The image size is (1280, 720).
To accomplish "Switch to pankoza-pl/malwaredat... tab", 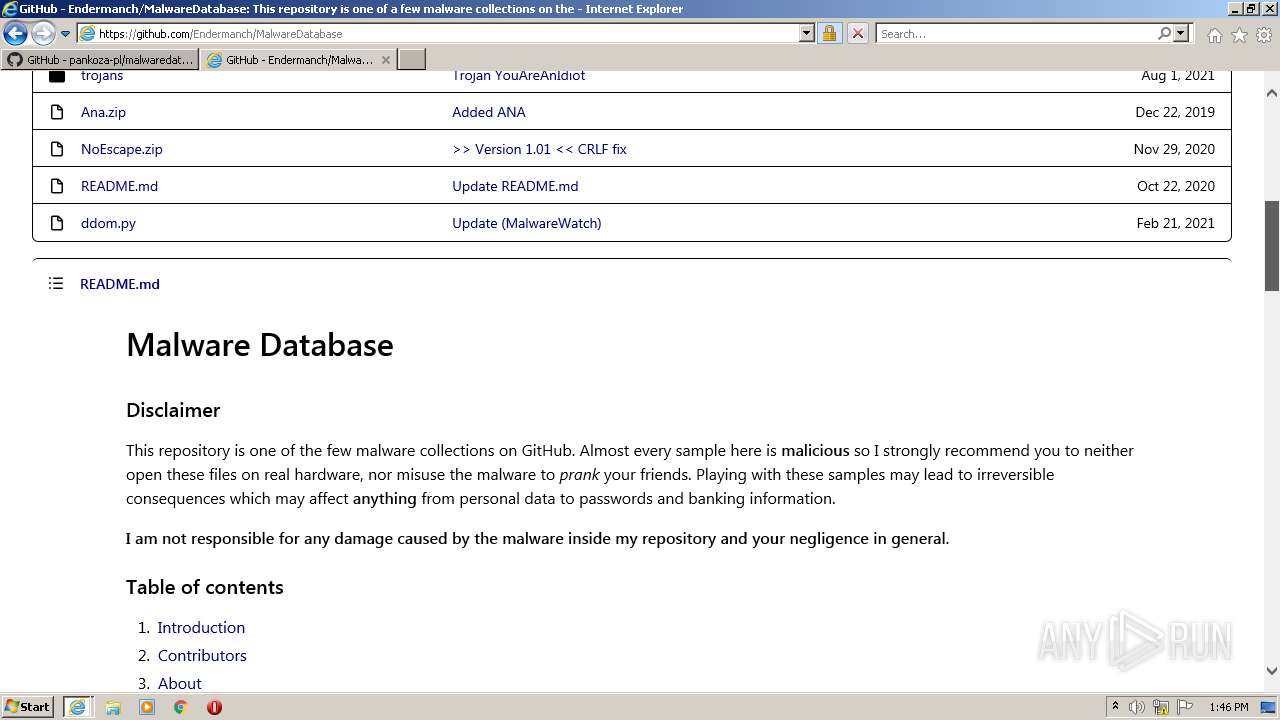I will (x=100, y=60).
